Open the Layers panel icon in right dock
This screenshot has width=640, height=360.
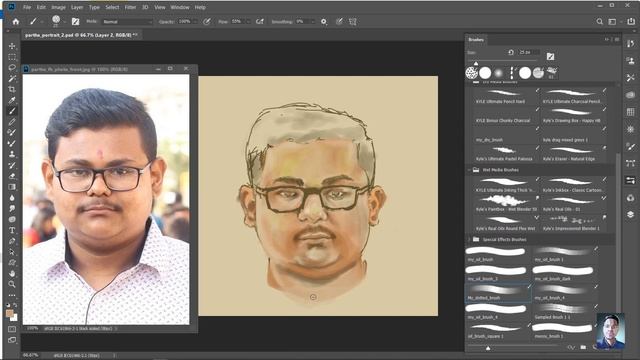click(631, 214)
